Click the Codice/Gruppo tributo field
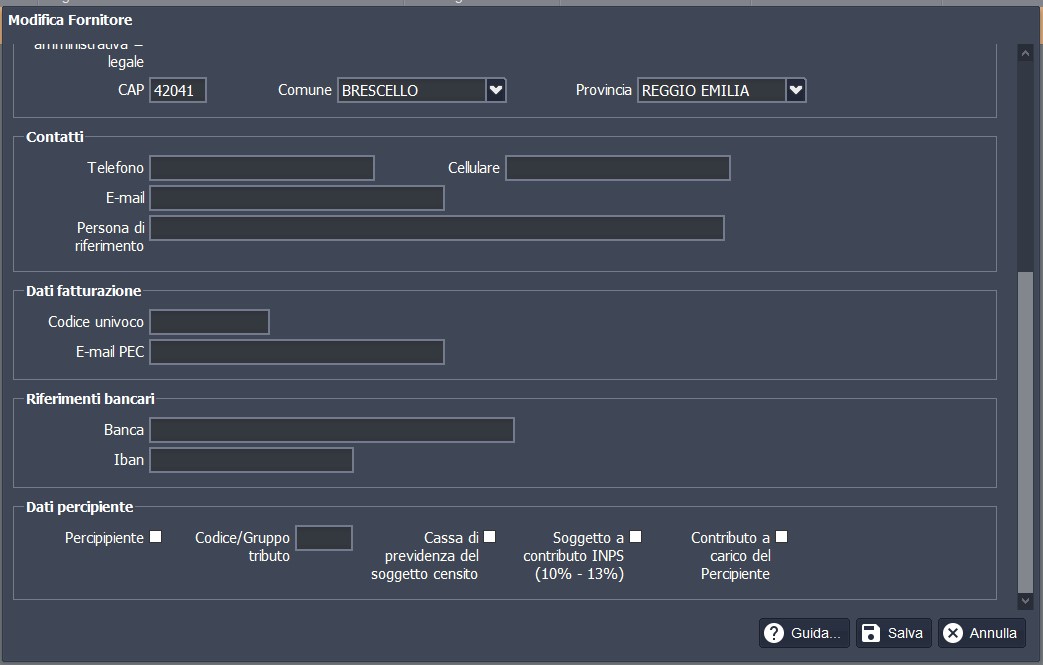Image resolution: width=1043 pixels, height=665 pixels. pyautogui.click(x=324, y=538)
